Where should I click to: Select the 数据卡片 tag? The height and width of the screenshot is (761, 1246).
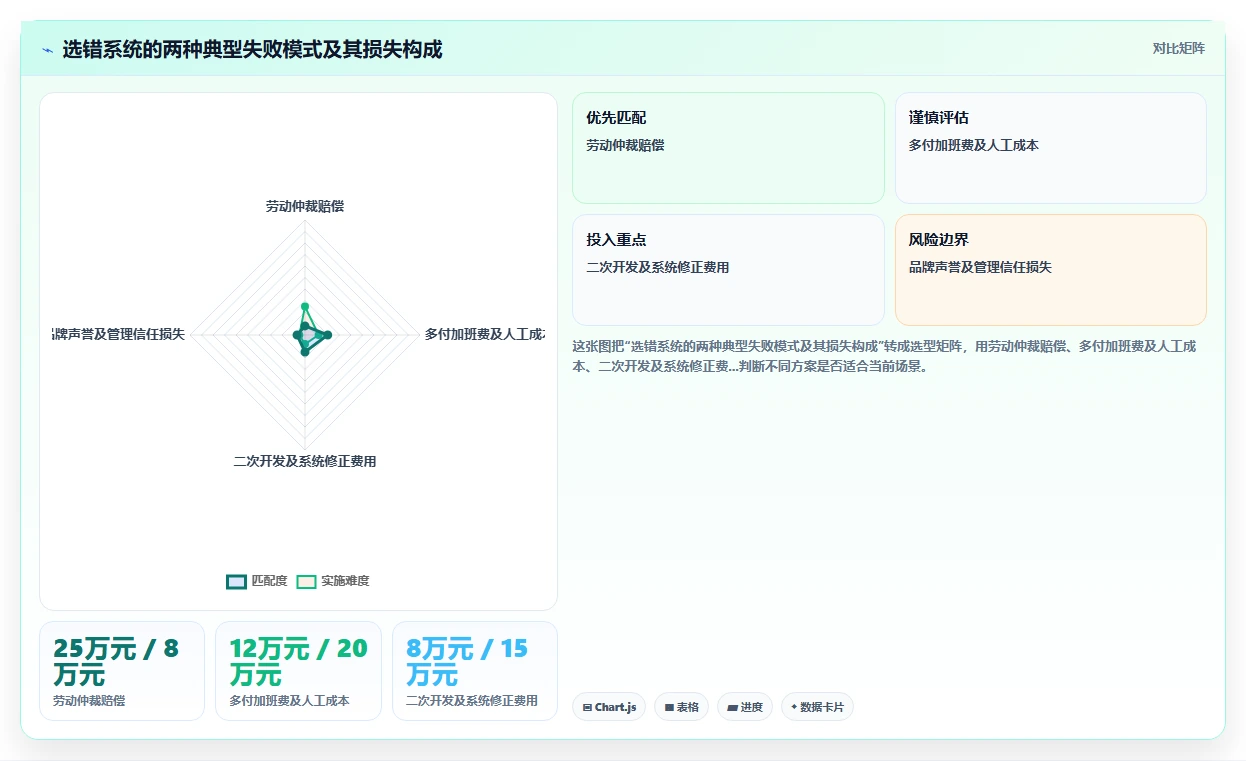coord(817,707)
